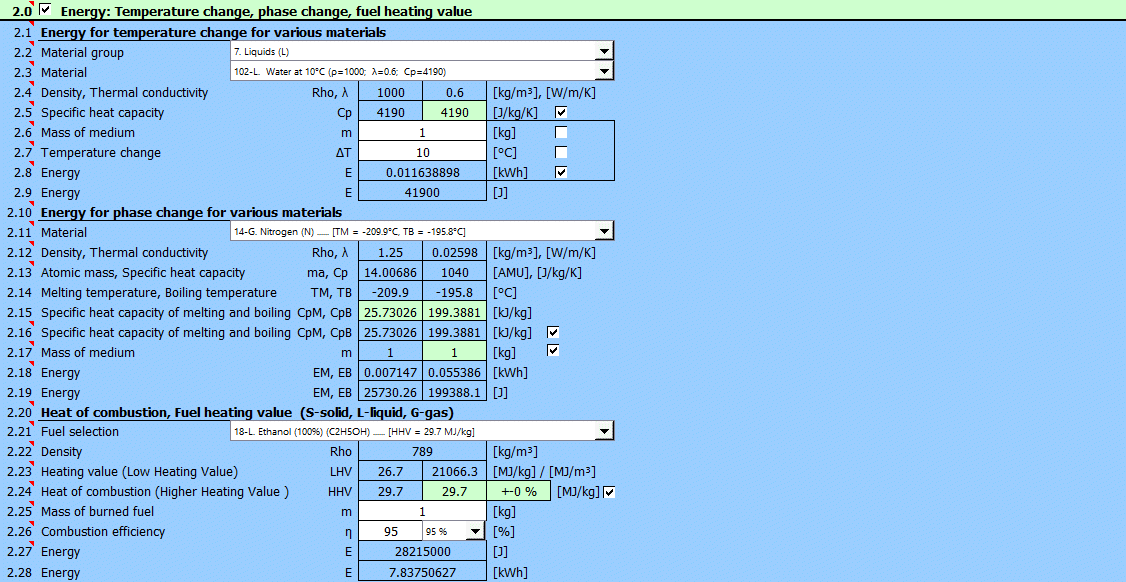Image resolution: width=1126 pixels, height=582 pixels.
Task: Tick the Temperature change checkbox
Action: tap(561, 153)
